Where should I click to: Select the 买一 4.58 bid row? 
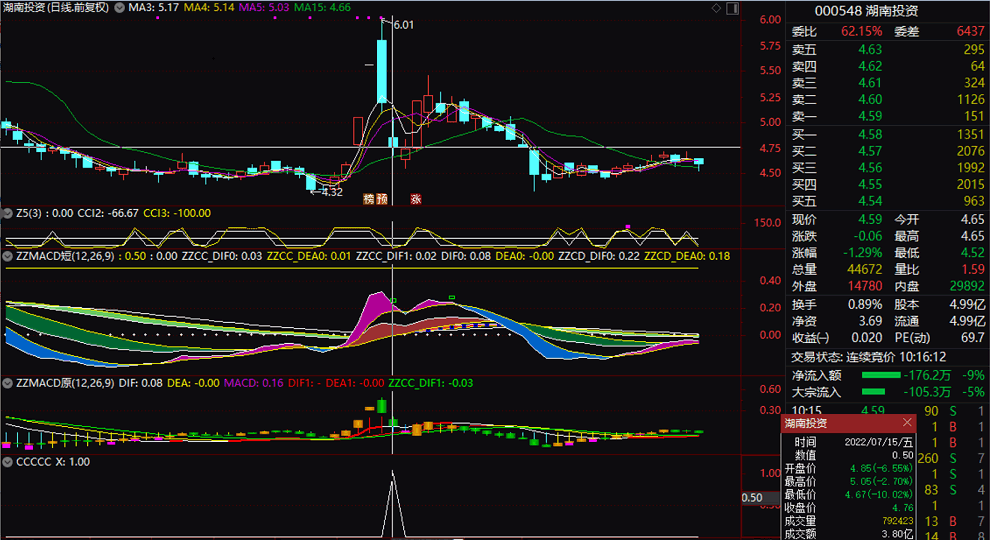(x=888, y=135)
